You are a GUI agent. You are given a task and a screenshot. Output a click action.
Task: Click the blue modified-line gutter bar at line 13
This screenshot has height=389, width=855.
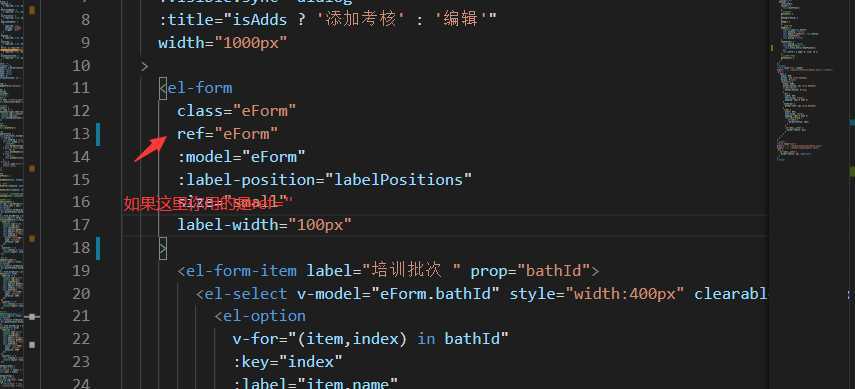tap(98, 134)
